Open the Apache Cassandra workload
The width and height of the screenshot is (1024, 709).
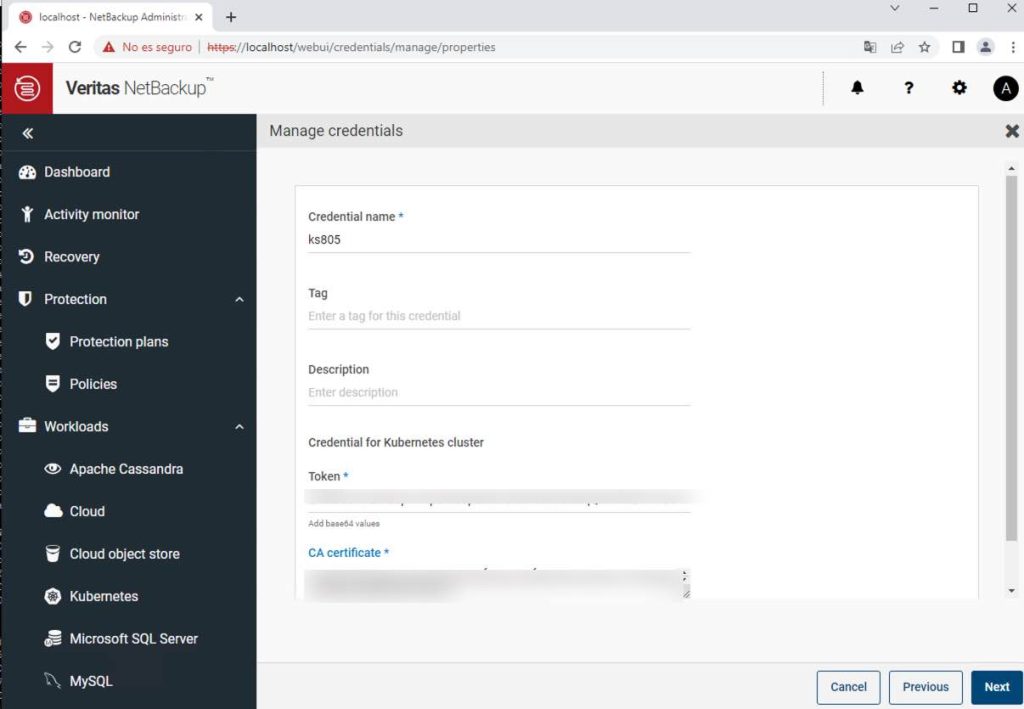pyautogui.click(x=126, y=468)
